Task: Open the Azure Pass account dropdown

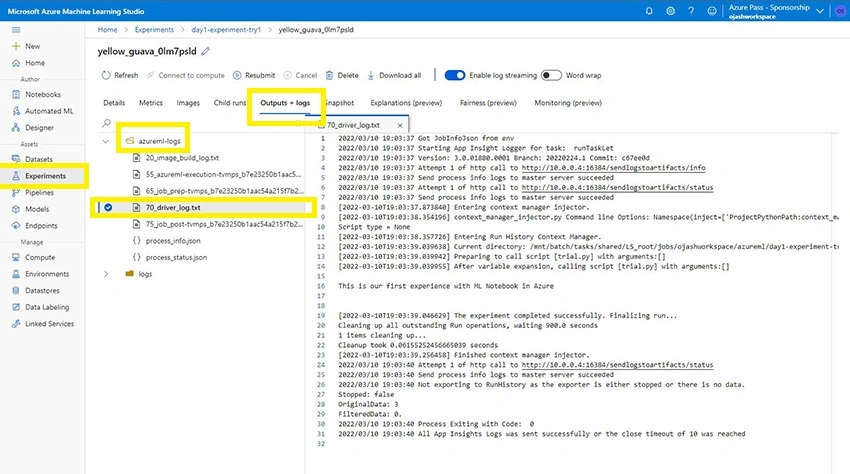Action: click(x=820, y=11)
